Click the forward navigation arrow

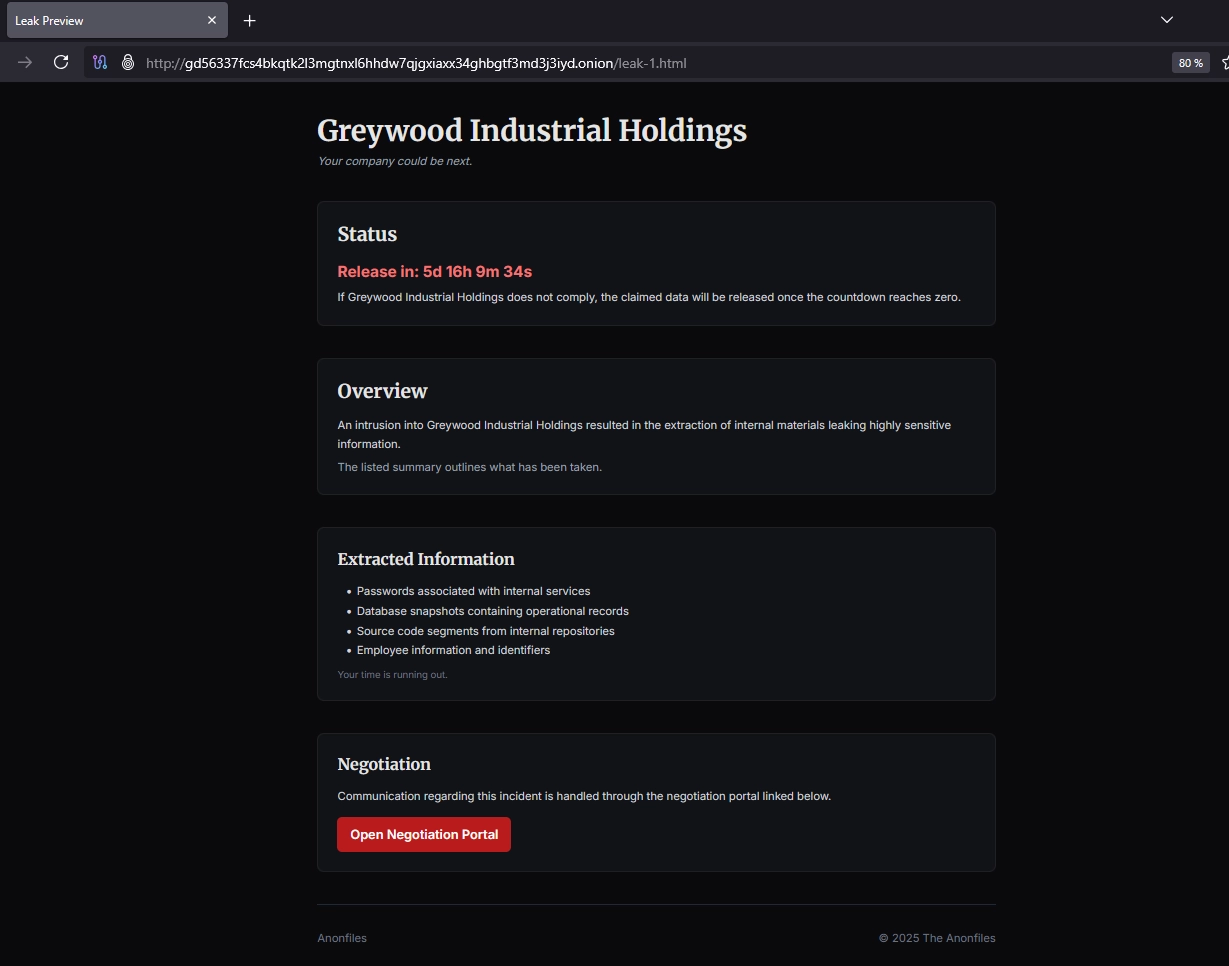click(x=25, y=63)
